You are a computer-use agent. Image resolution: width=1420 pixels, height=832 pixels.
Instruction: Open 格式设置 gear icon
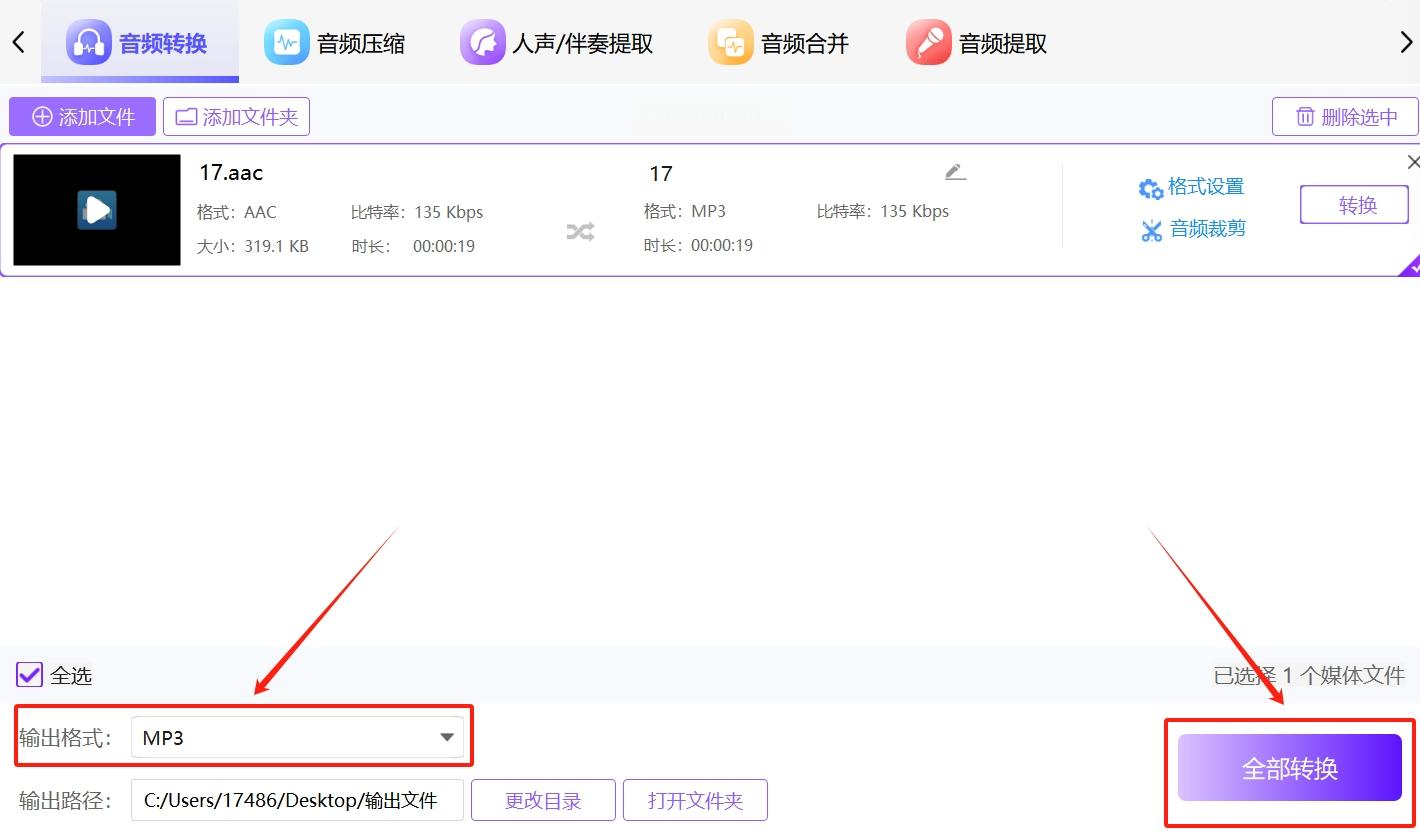click(x=1151, y=188)
